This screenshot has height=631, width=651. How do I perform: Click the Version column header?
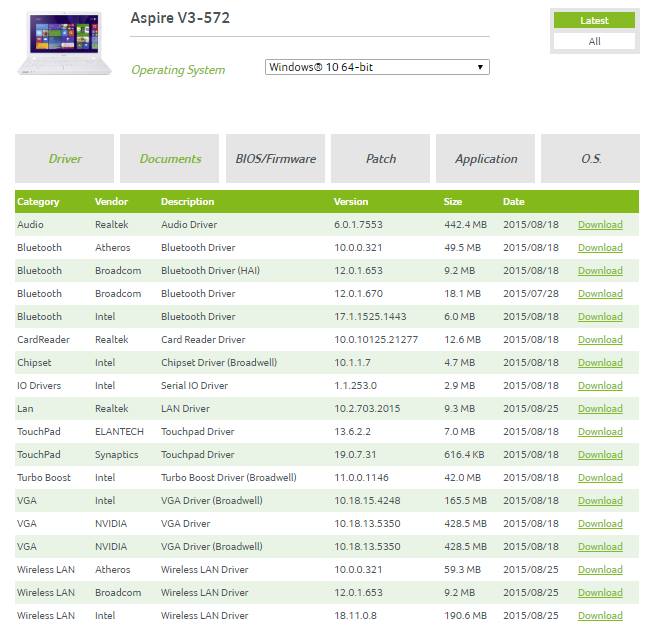point(351,202)
